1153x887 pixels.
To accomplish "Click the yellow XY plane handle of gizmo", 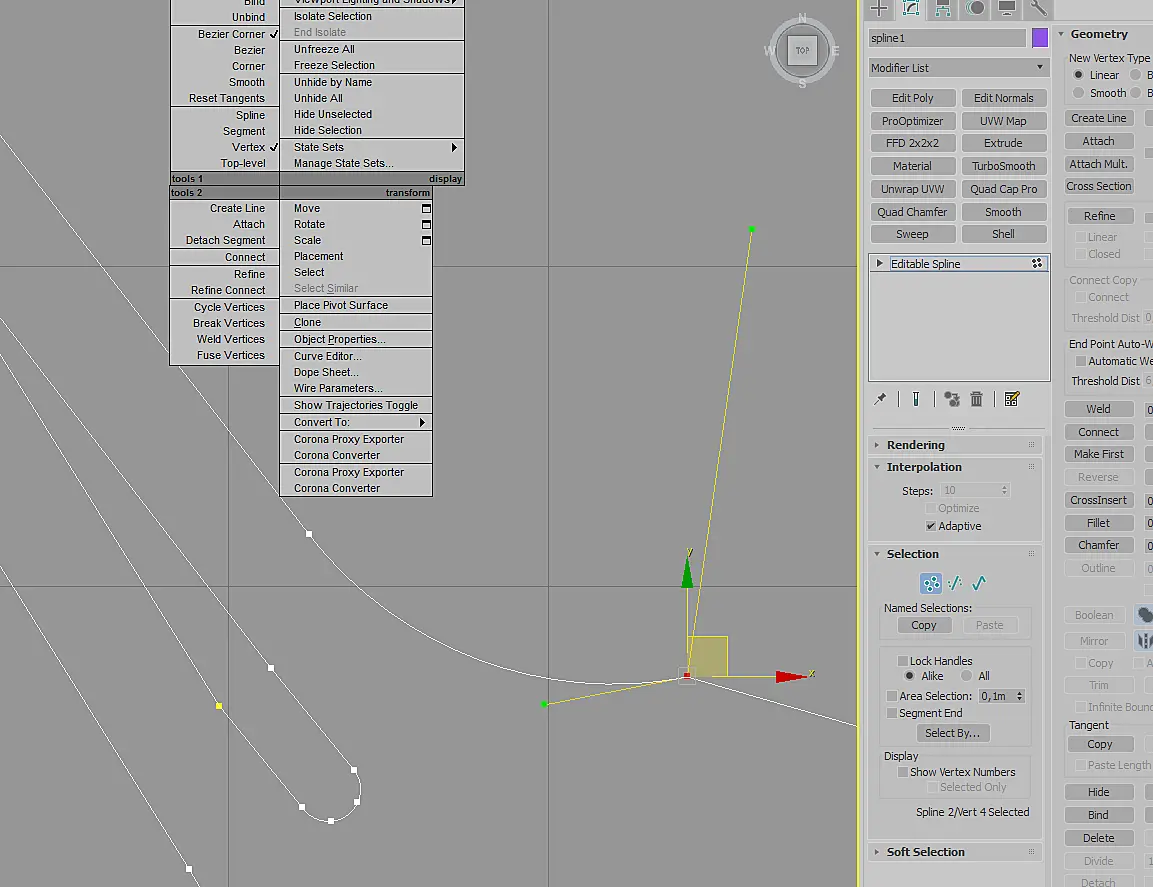I will tap(709, 656).
